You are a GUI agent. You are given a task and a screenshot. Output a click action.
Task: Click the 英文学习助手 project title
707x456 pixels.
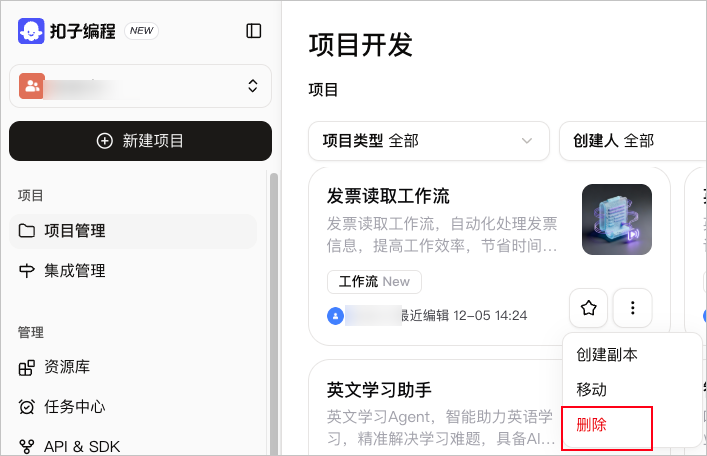pos(379,390)
